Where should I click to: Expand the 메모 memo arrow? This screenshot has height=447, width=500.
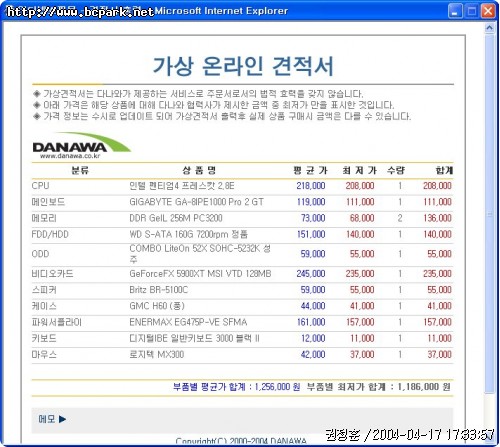(x=62, y=419)
